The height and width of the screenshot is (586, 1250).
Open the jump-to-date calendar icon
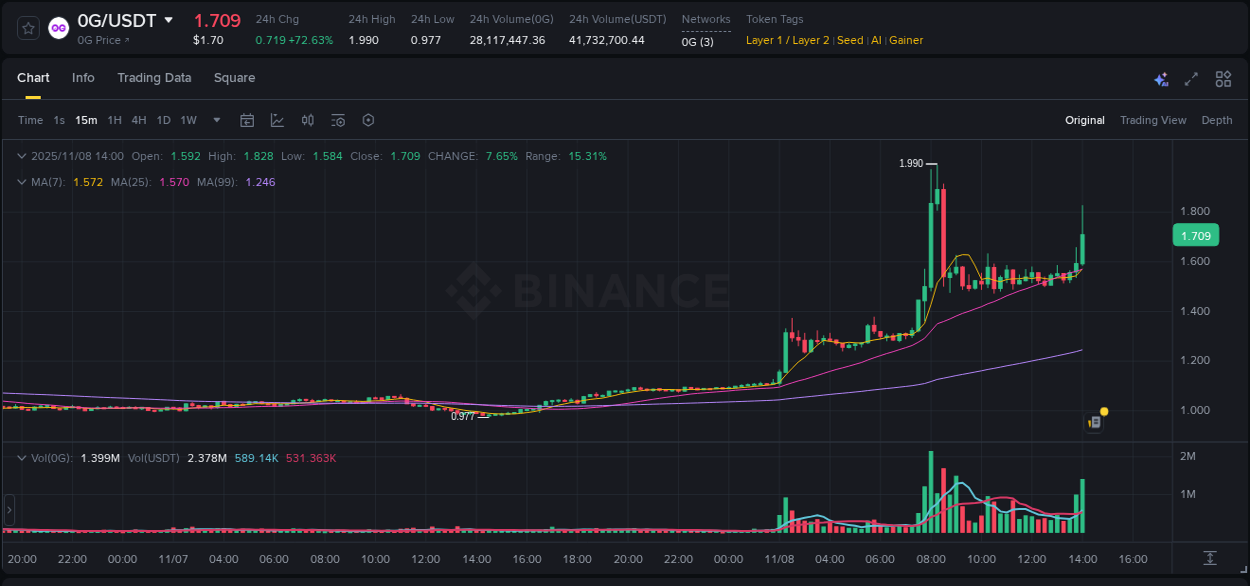(x=247, y=119)
